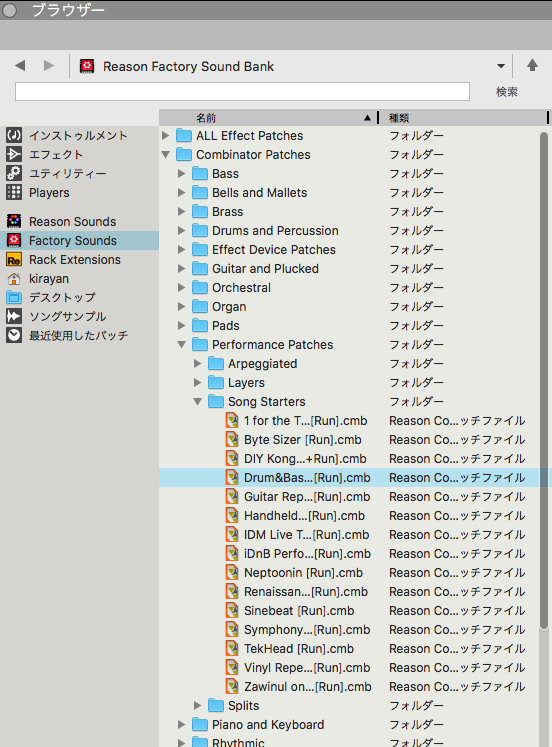Expand the Arpeggiated folder triangle
The height and width of the screenshot is (747, 552).
tap(198, 363)
